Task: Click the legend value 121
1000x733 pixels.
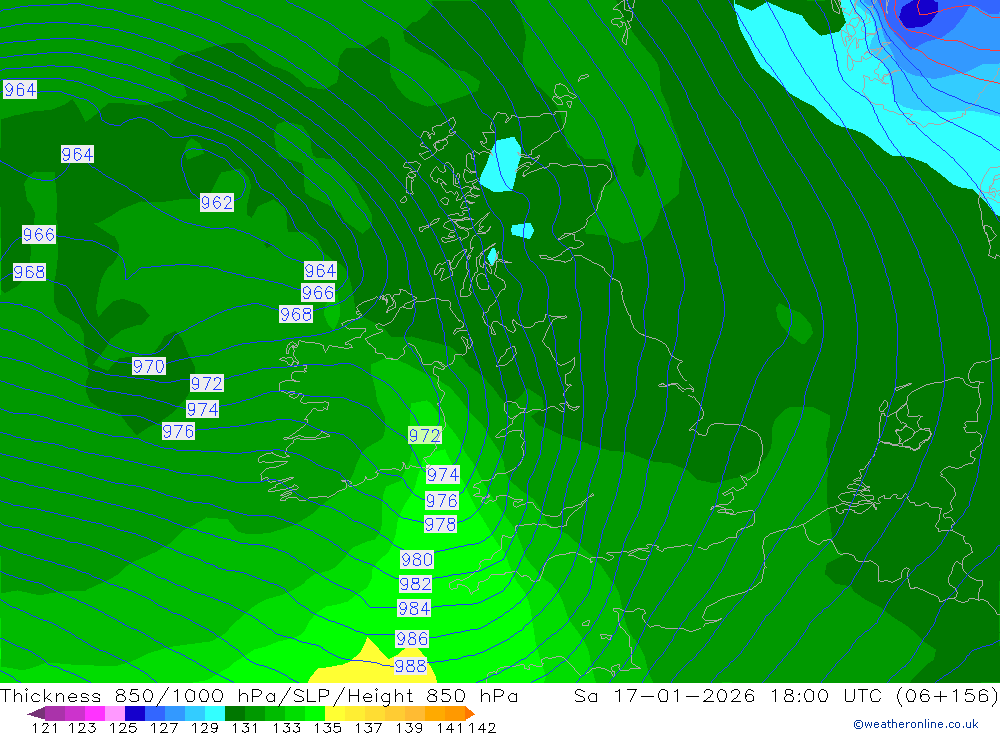Action: pos(45,727)
